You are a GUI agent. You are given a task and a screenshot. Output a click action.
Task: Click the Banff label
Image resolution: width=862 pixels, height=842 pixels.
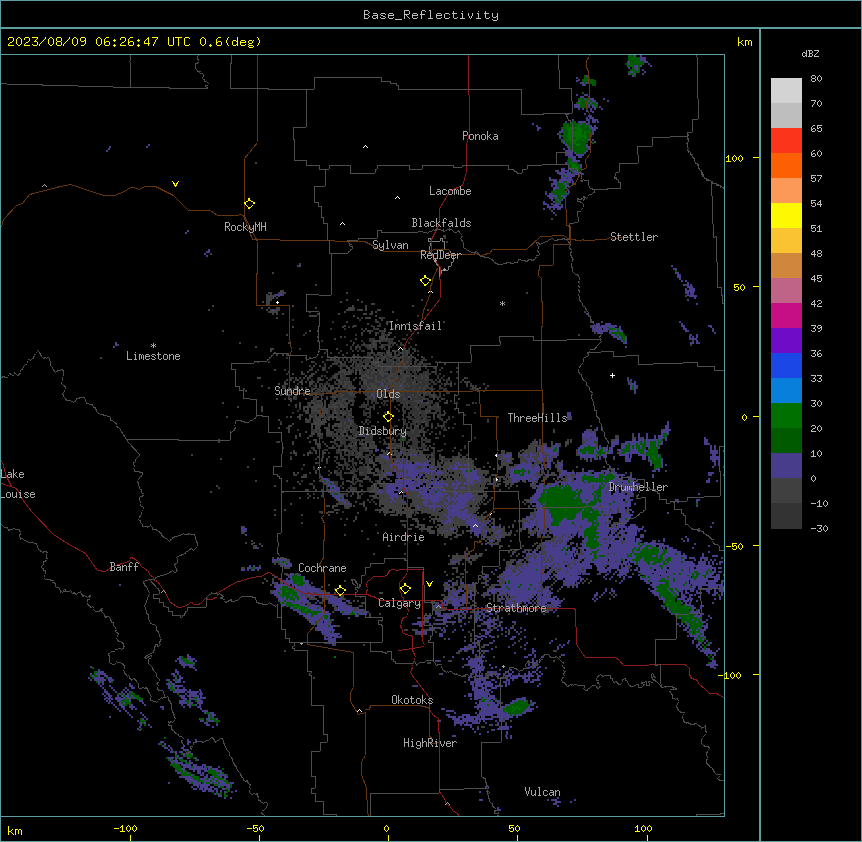[124, 567]
